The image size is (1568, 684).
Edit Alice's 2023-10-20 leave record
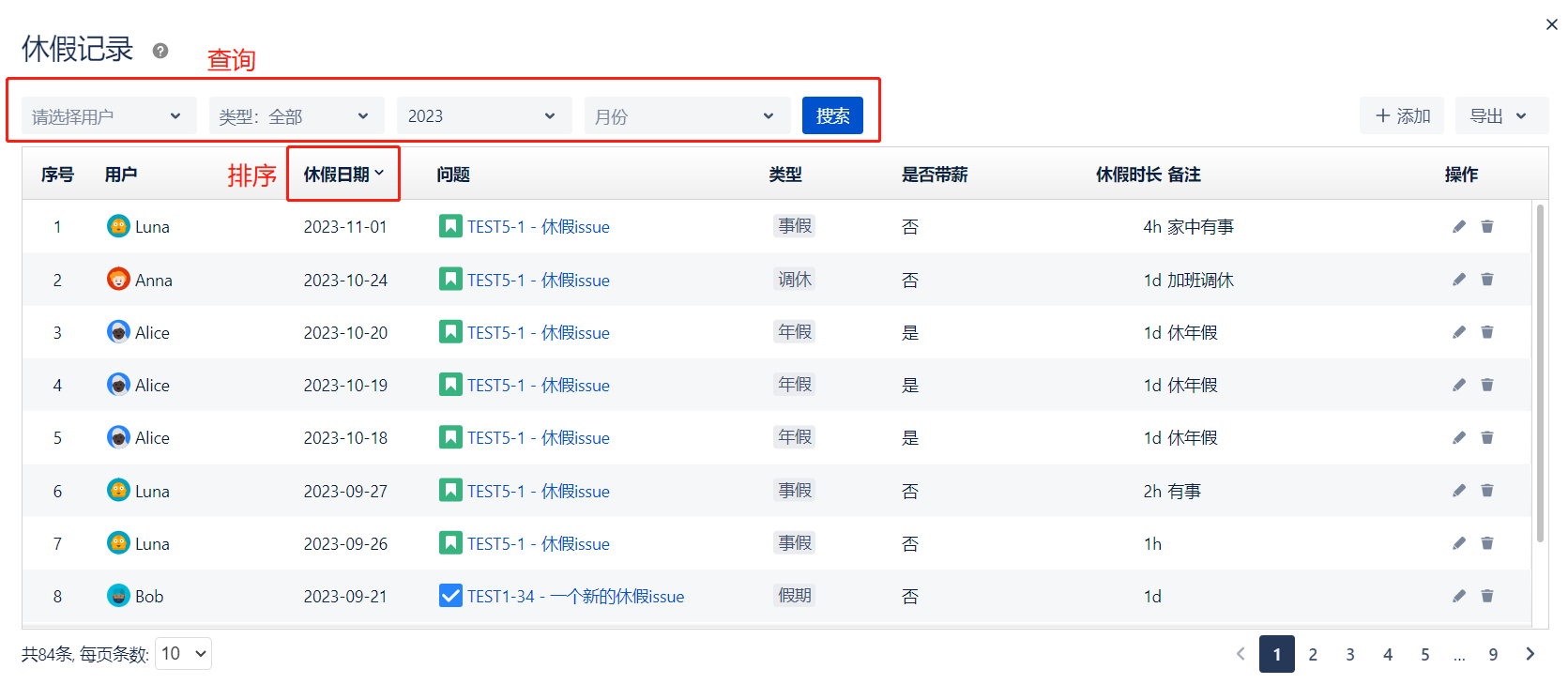click(x=1458, y=332)
